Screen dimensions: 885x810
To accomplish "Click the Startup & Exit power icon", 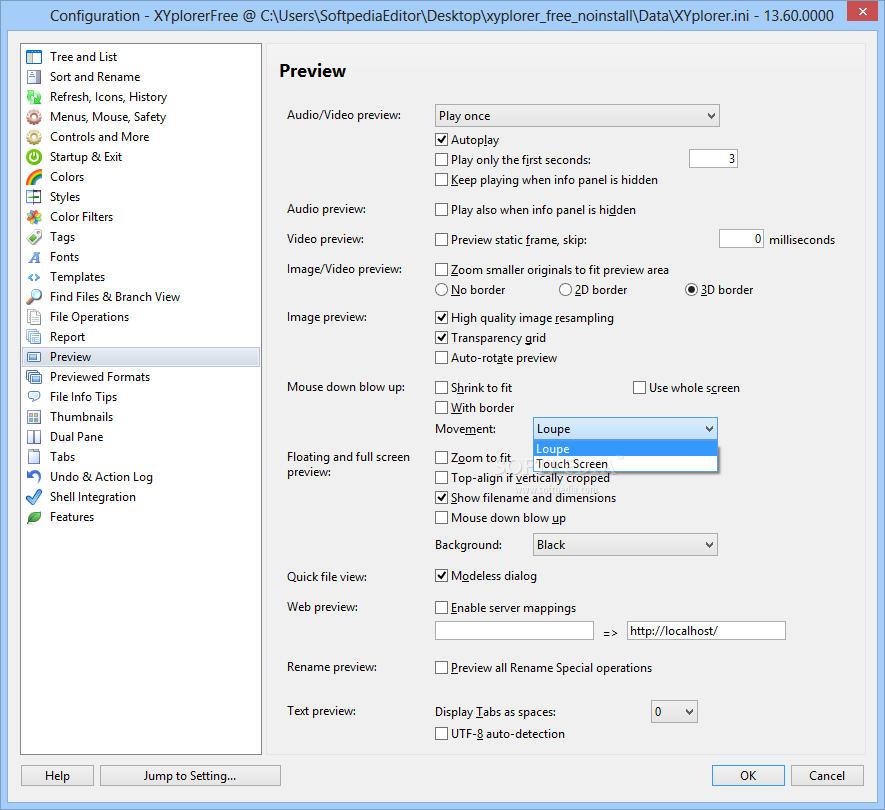I will (34, 157).
